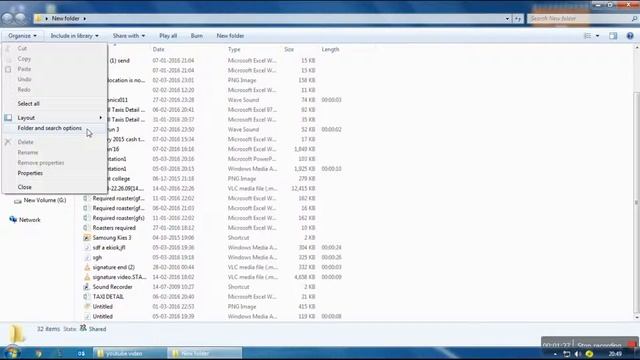Screen dimensions: 640x360
Task: Click Play all button
Action: (168, 36)
